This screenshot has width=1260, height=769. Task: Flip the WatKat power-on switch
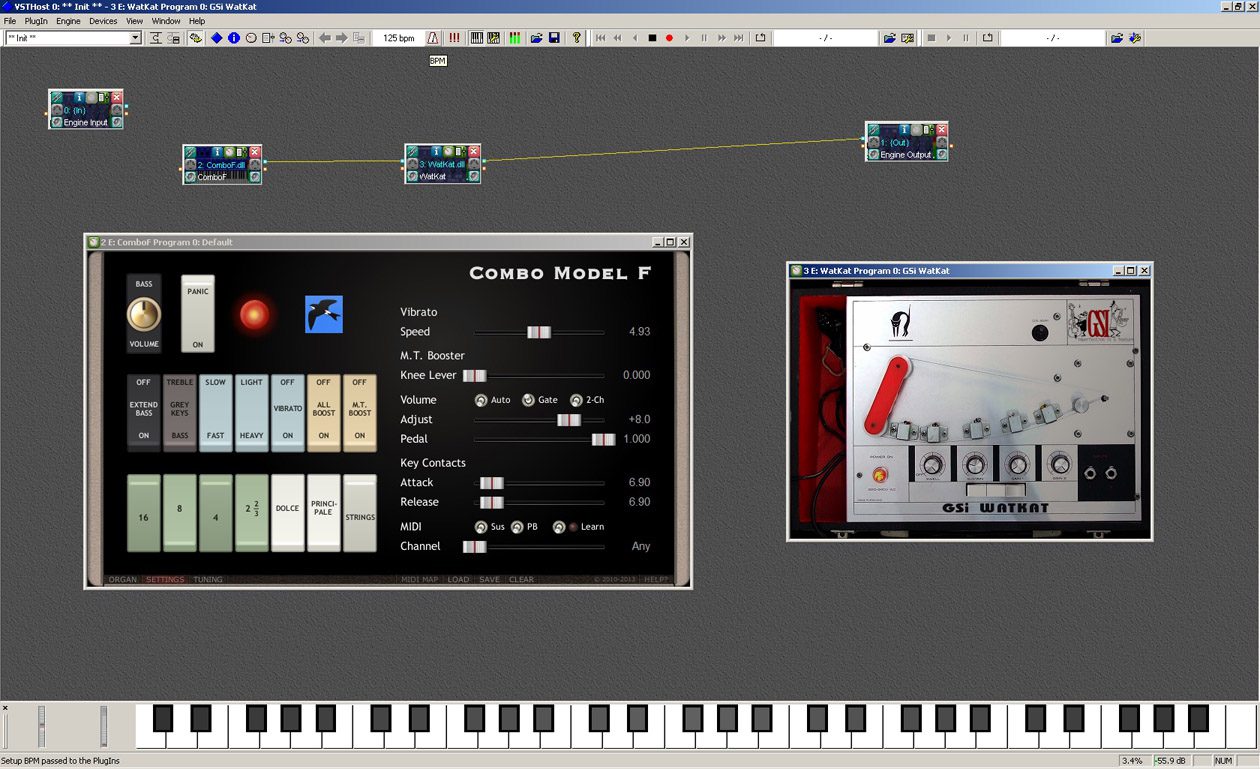[880, 475]
